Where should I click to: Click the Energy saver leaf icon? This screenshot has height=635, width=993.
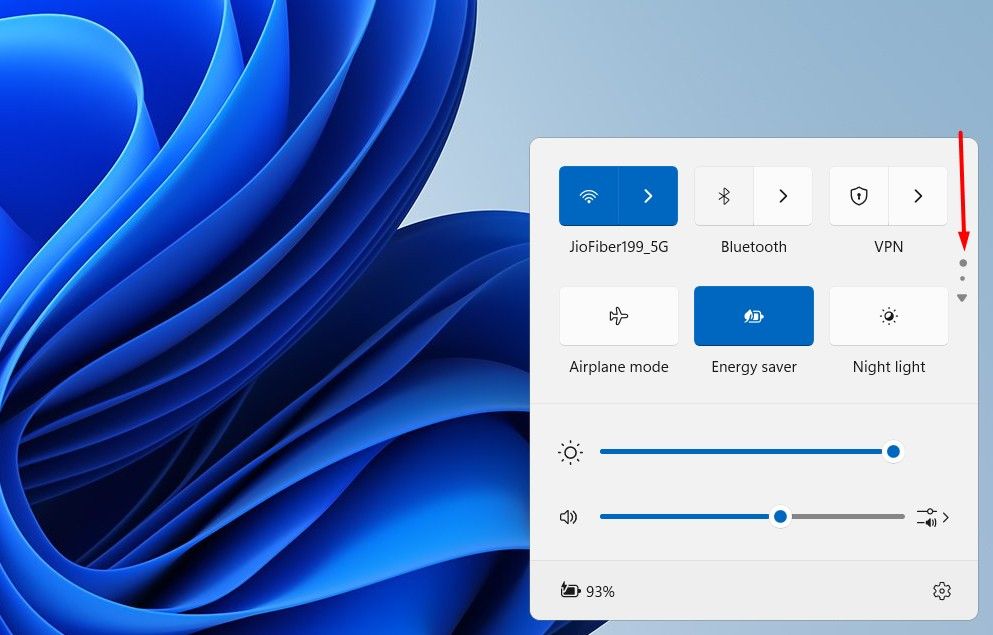coord(753,316)
